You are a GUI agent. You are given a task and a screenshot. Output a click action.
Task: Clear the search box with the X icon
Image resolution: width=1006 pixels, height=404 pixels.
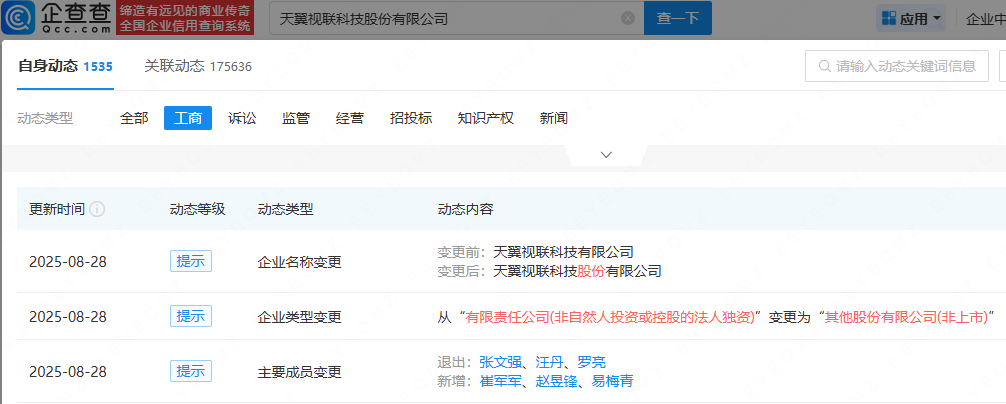pyautogui.click(x=627, y=18)
